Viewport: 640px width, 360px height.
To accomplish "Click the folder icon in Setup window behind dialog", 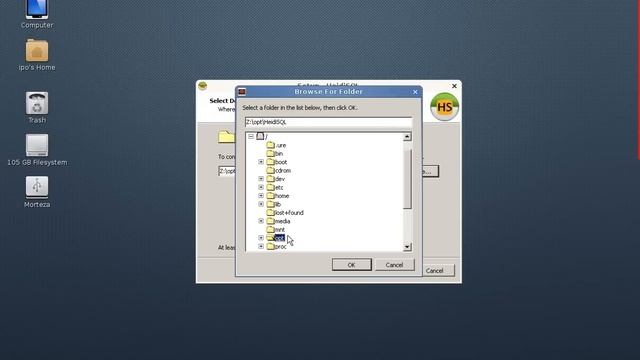I will tap(226, 137).
